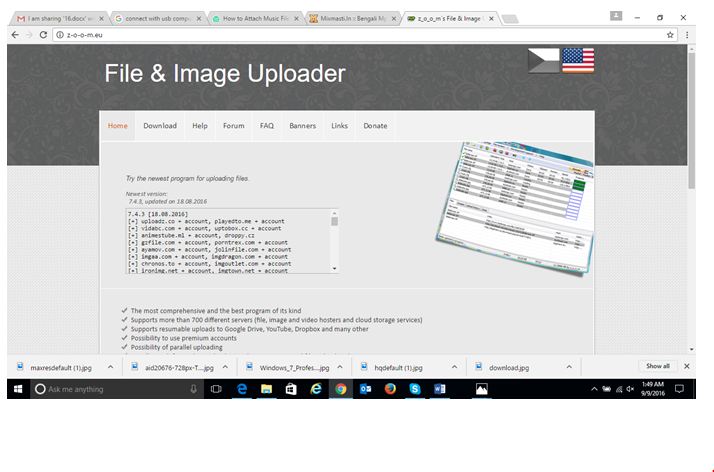Click the browser forward arrow
Image resolution: width=714 pixels, height=472 pixels.
[29, 35]
